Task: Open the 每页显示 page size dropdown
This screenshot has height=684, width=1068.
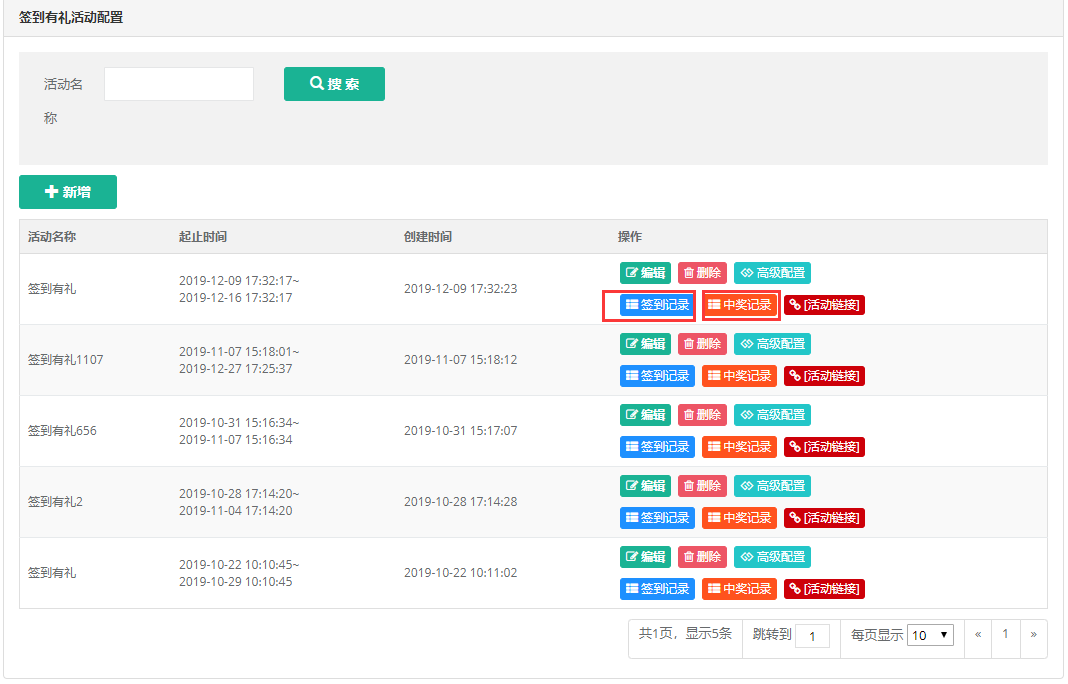Action: pos(930,635)
